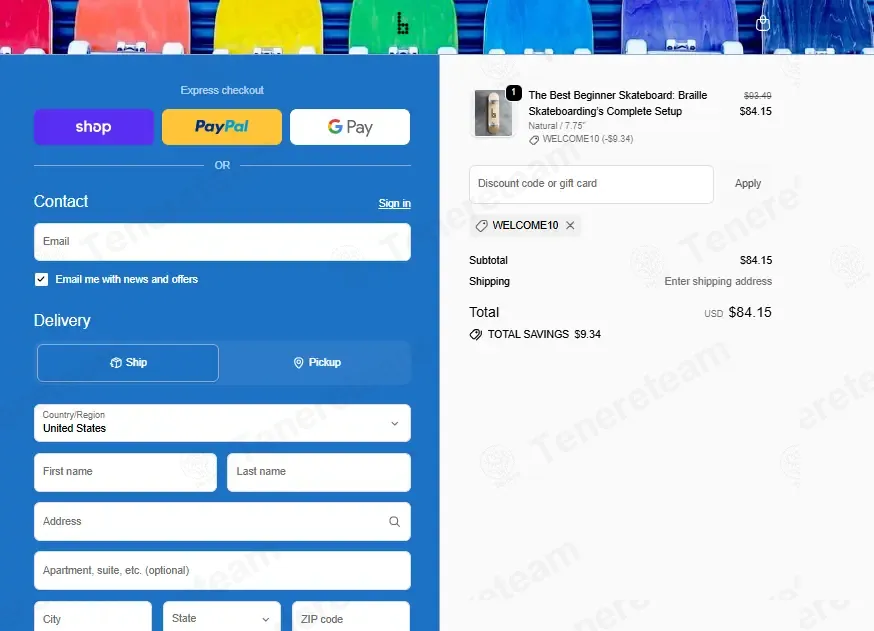This screenshot has width=874, height=631.
Task: Click the Apartment, suite, etc. field
Action: [222, 571]
